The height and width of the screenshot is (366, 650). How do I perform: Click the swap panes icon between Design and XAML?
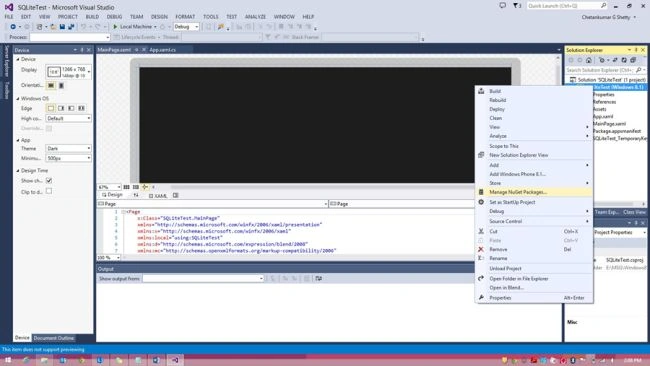[136, 195]
